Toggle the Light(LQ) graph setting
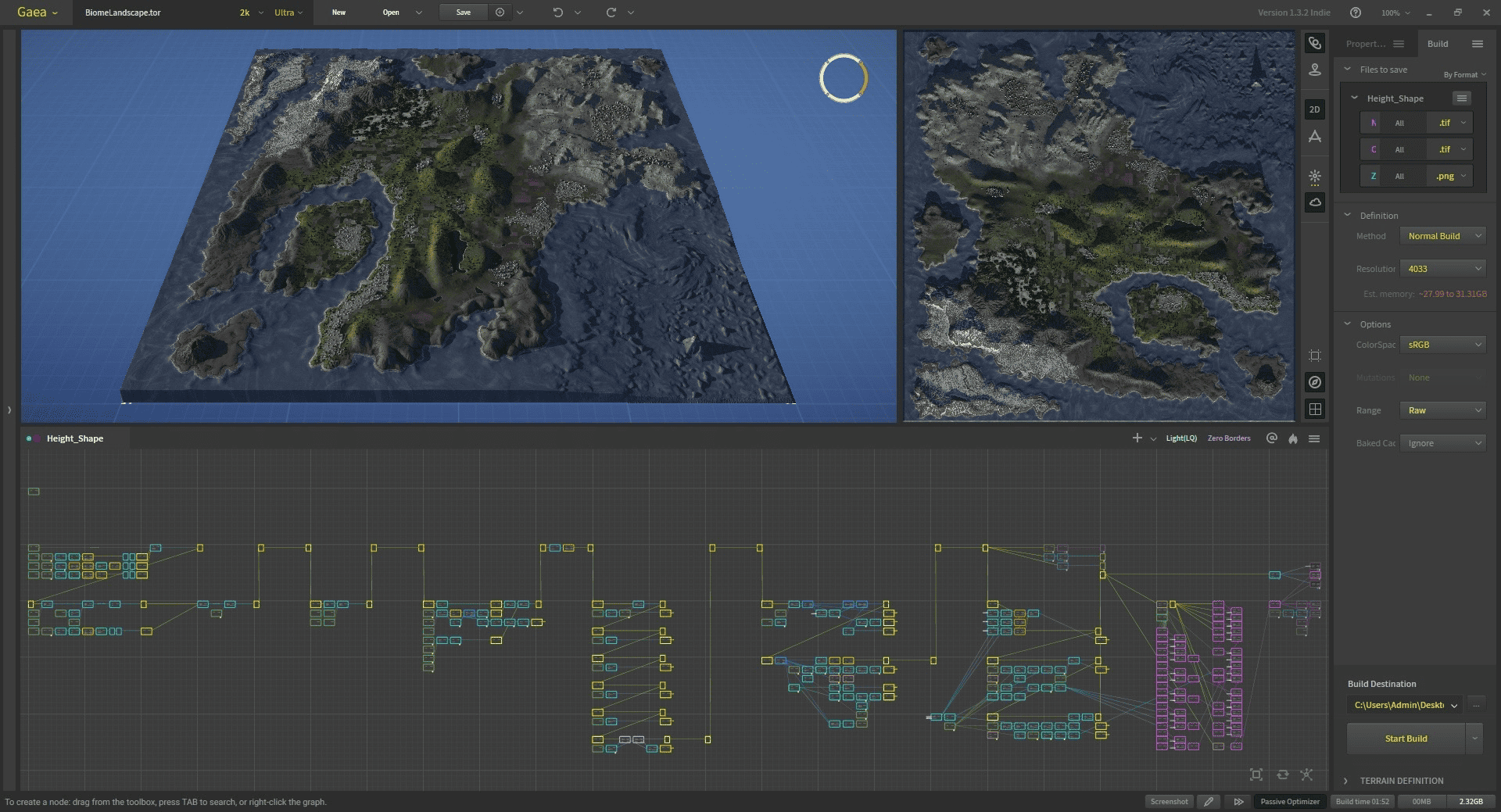Viewport: 1501px width, 812px height. point(1180,438)
